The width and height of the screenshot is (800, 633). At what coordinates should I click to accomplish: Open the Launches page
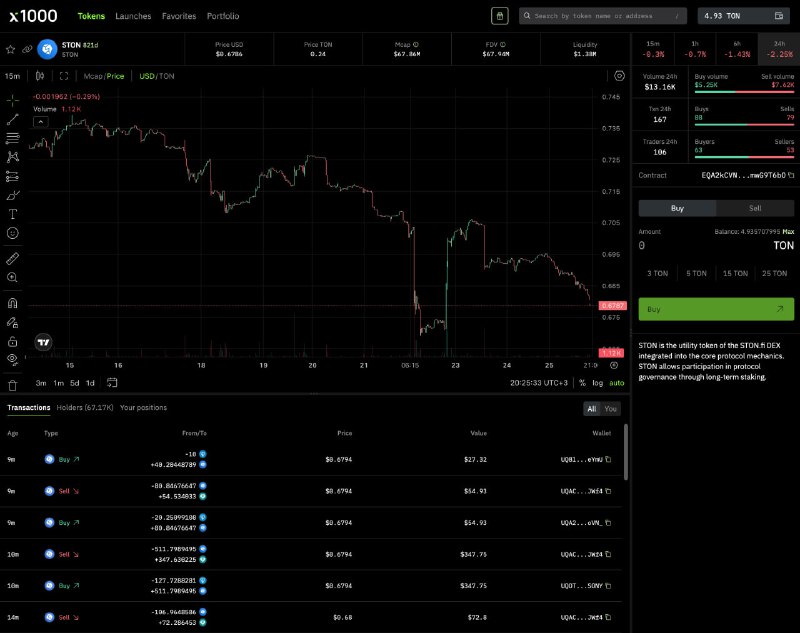tap(132, 16)
